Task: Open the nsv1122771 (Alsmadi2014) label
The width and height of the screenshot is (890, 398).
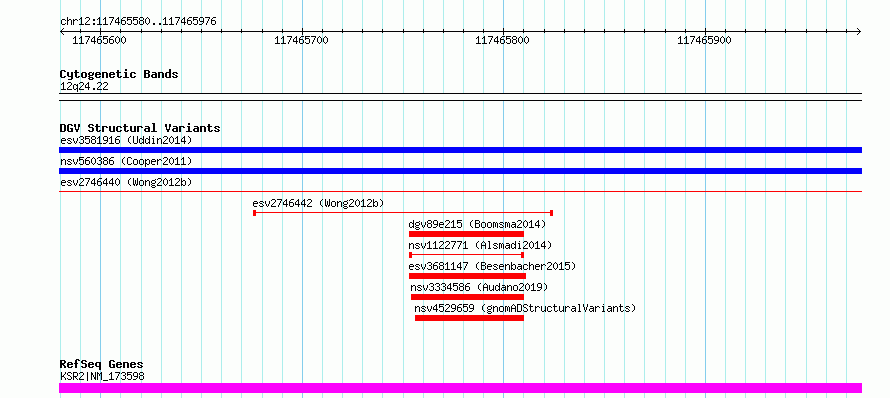Action: click(480, 245)
